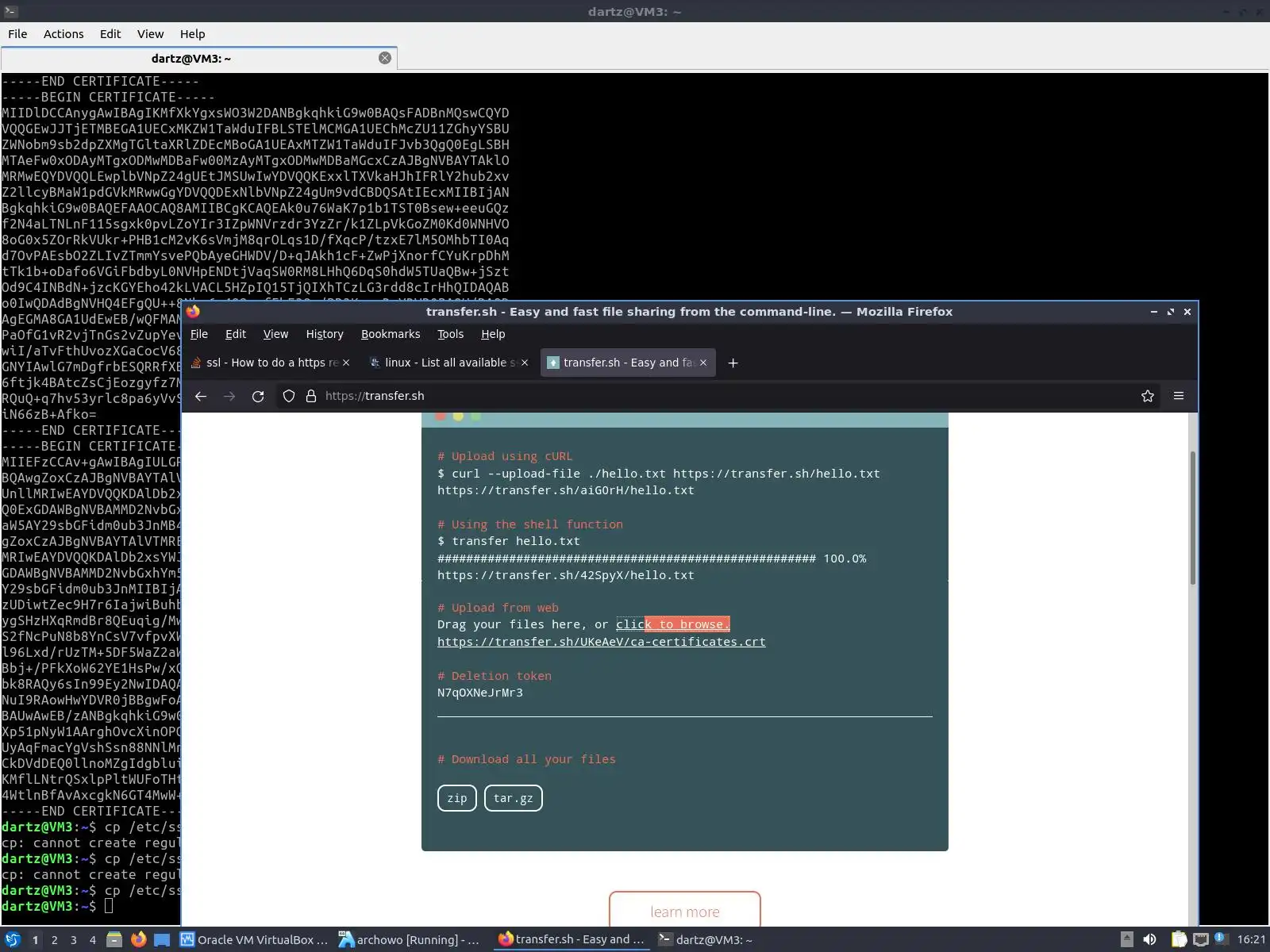This screenshot has width=1270, height=952.
Task: Launch Firefox from the taskbar quicklaunch
Action: click(x=138, y=939)
